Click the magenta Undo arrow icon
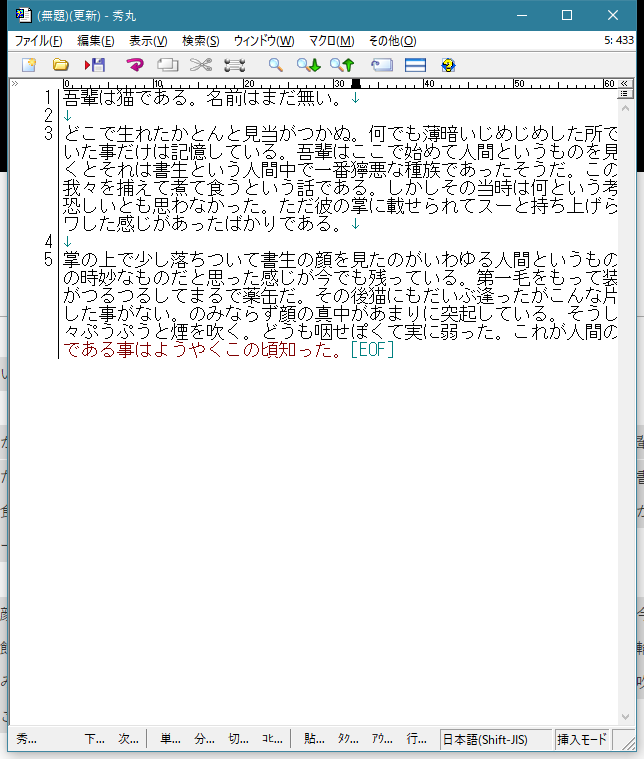 coord(135,65)
